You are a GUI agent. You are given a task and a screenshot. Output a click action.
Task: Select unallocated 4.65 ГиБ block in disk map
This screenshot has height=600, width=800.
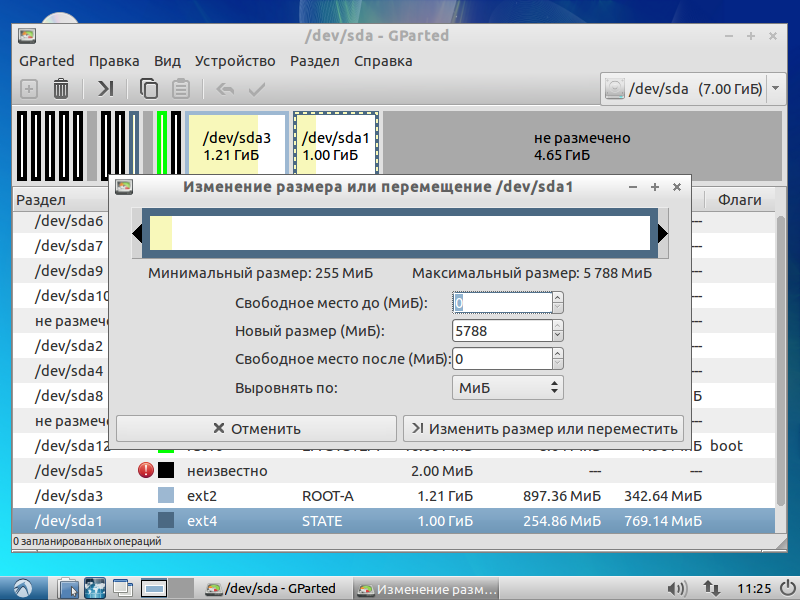pyautogui.click(x=582, y=146)
